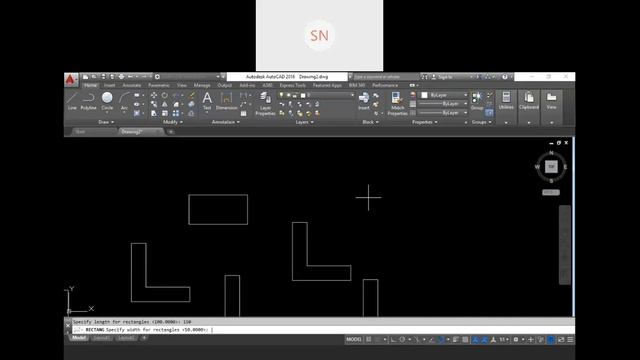Expand the Groups panel
The width and height of the screenshot is (640, 360).
point(482,122)
